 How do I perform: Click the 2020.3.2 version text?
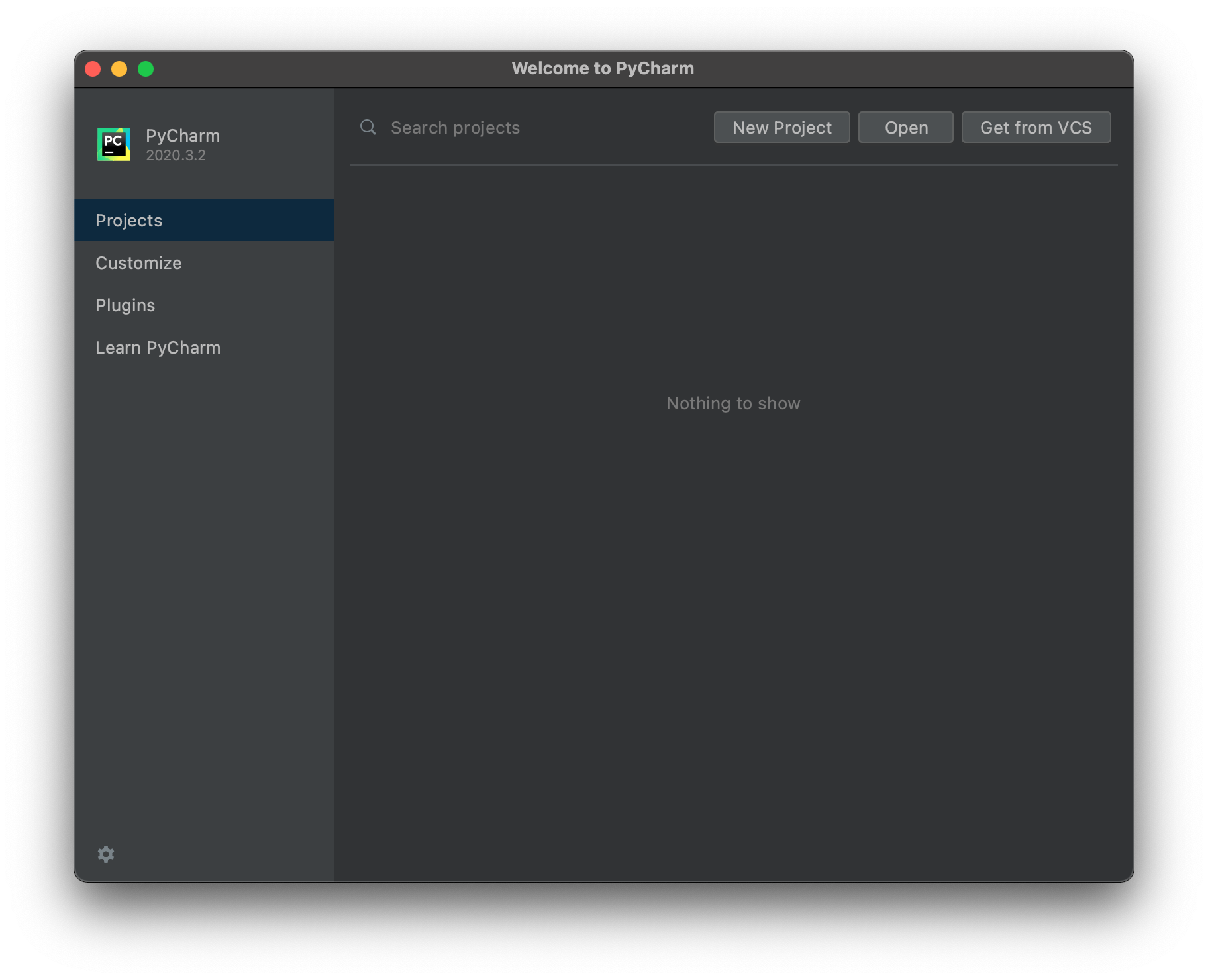(x=176, y=155)
